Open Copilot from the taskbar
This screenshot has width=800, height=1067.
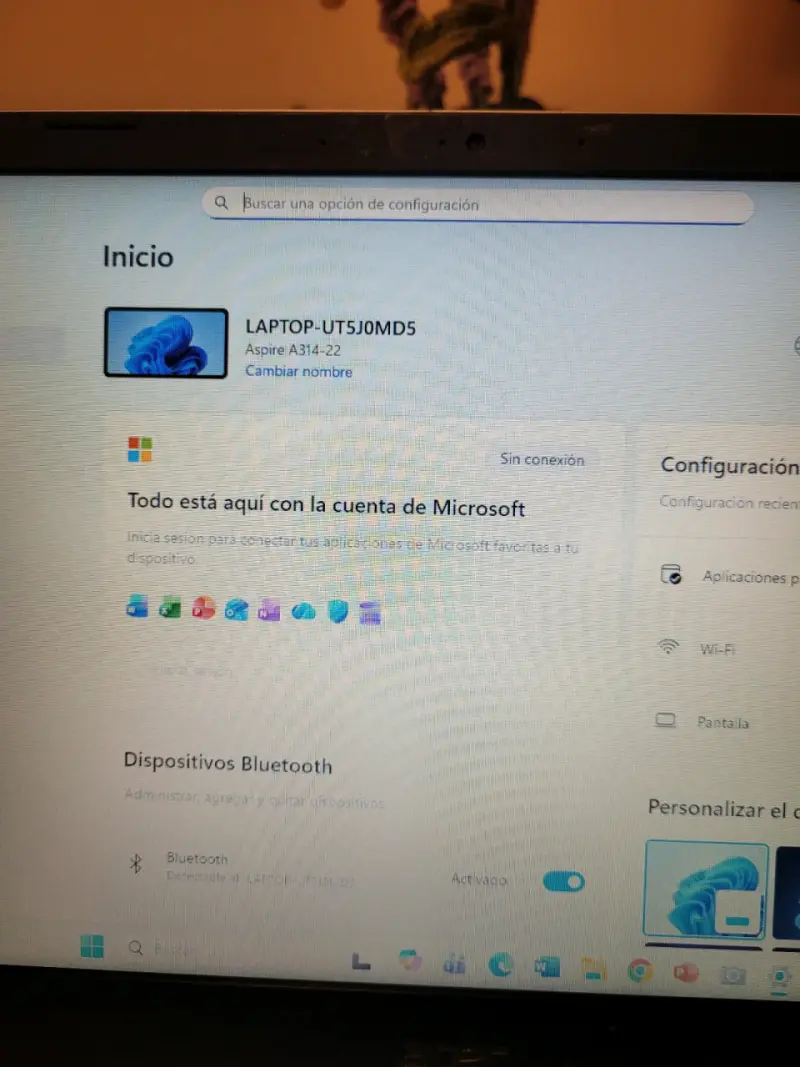pyautogui.click(x=410, y=960)
